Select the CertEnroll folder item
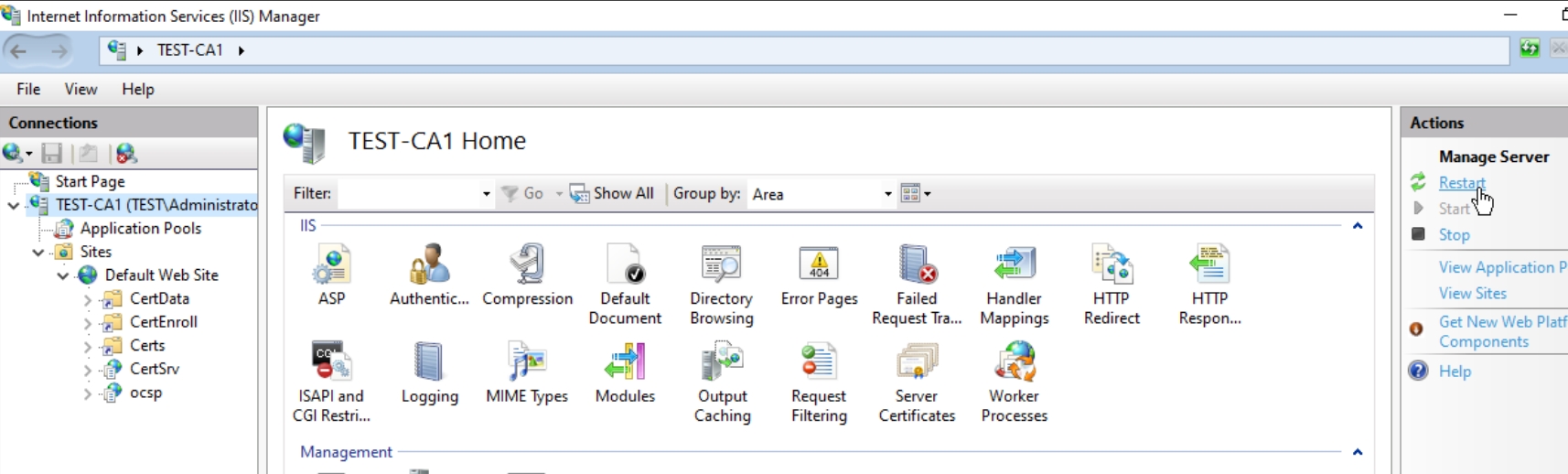Screen dimensions: 1568x474 click(x=163, y=322)
